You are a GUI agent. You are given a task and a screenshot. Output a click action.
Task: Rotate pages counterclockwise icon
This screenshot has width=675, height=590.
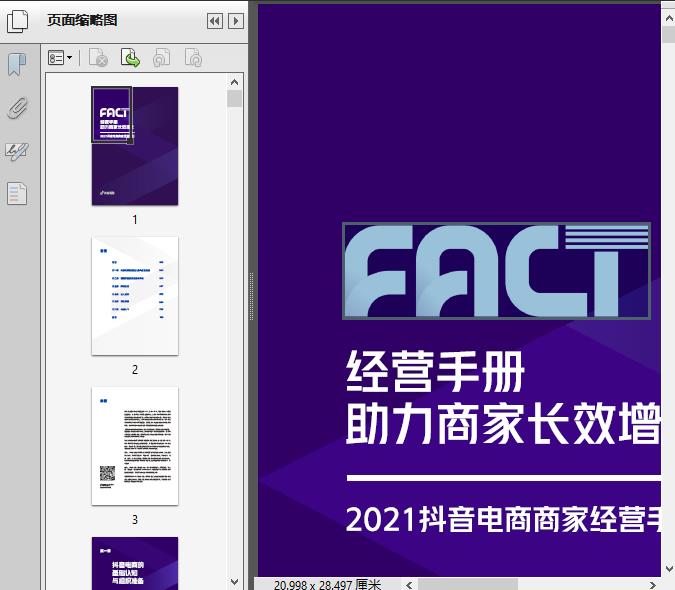(x=162, y=58)
